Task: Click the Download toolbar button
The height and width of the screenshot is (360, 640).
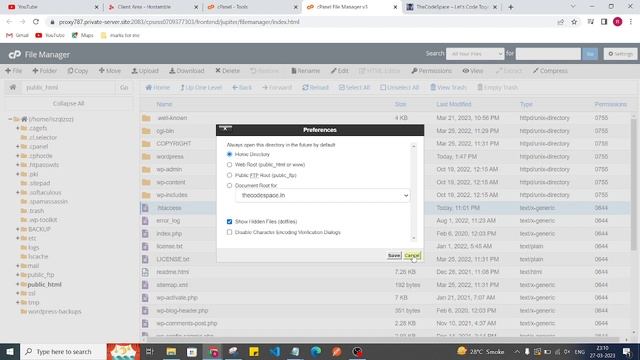Action: pyautogui.click(x=187, y=71)
